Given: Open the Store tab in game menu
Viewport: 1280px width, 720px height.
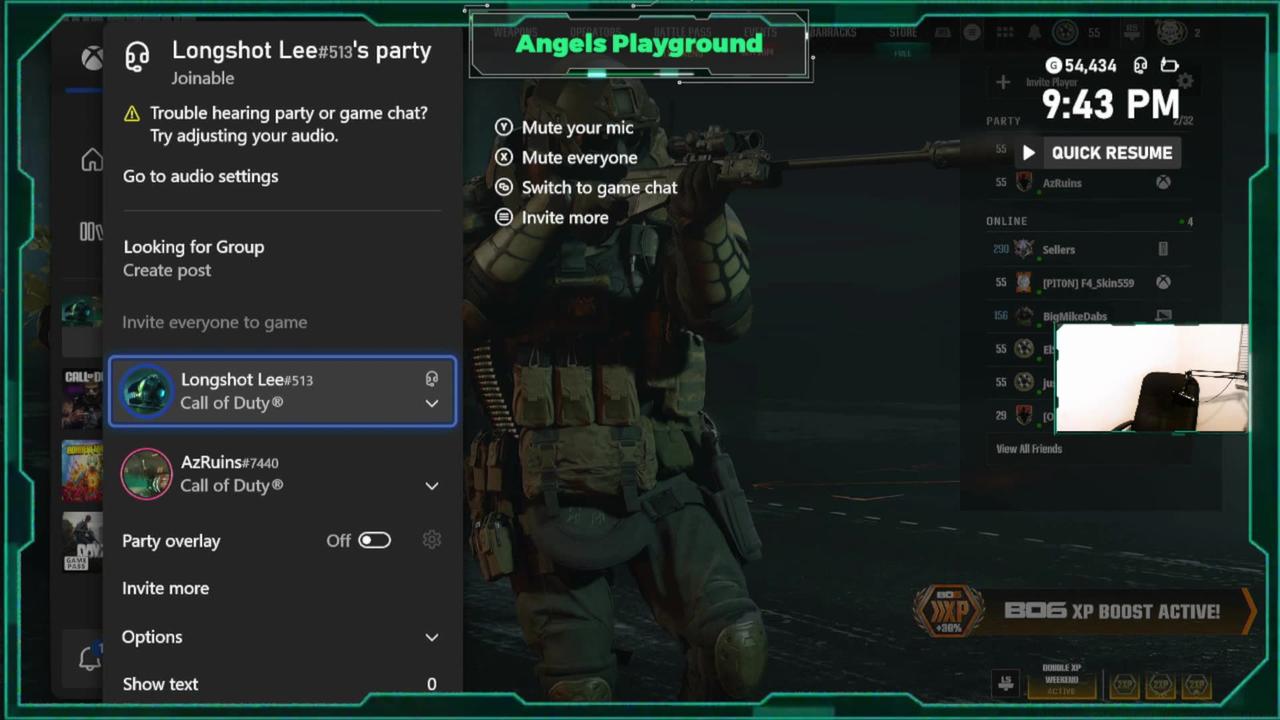Looking at the screenshot, I should tap(903, 33).
